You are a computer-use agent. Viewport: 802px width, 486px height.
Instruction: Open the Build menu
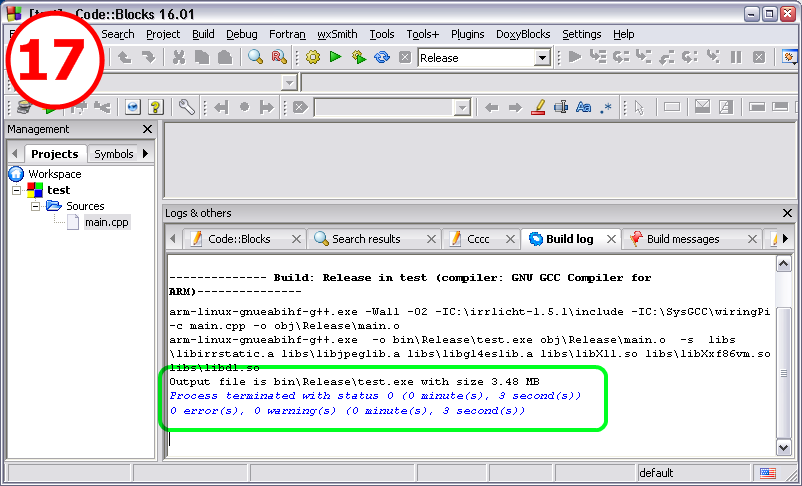point(203,34)
